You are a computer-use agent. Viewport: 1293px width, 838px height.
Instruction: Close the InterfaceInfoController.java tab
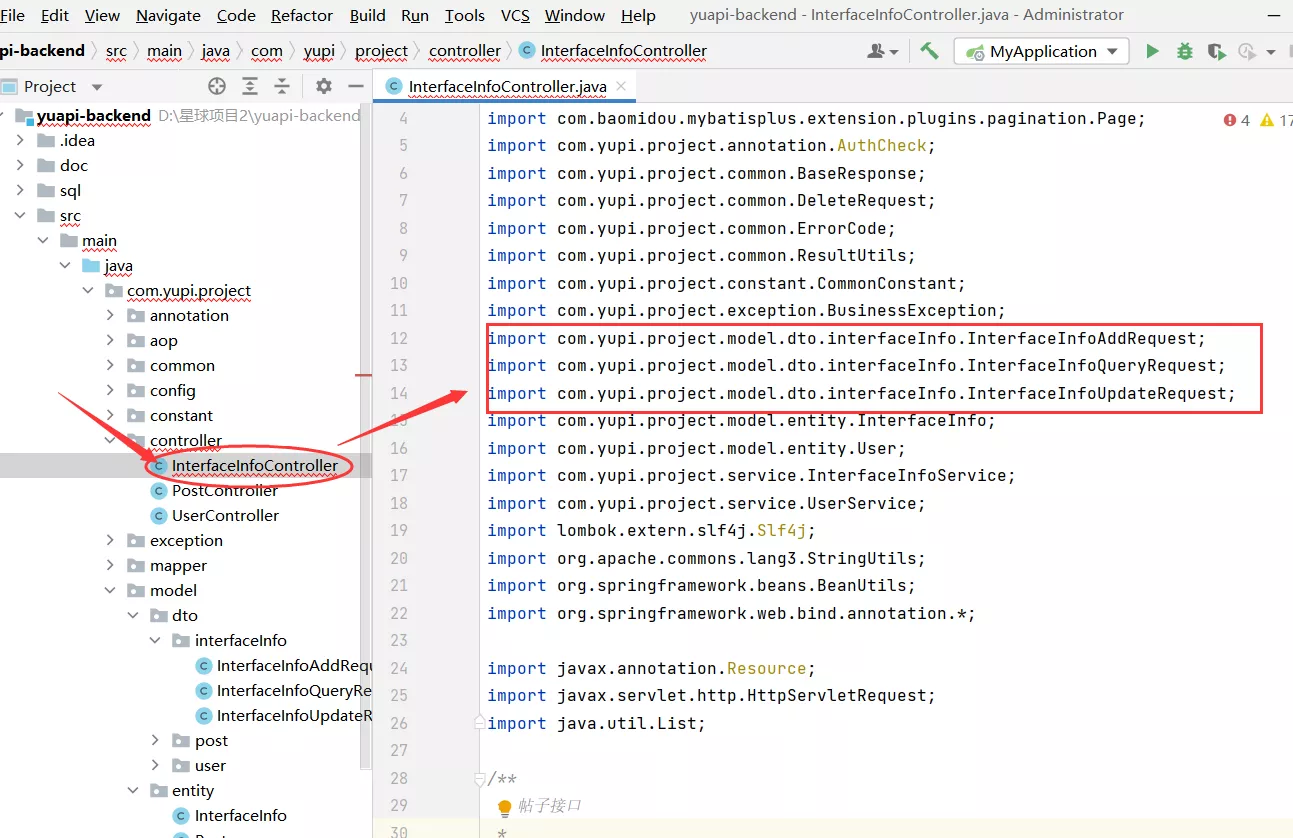click(622, 87)
